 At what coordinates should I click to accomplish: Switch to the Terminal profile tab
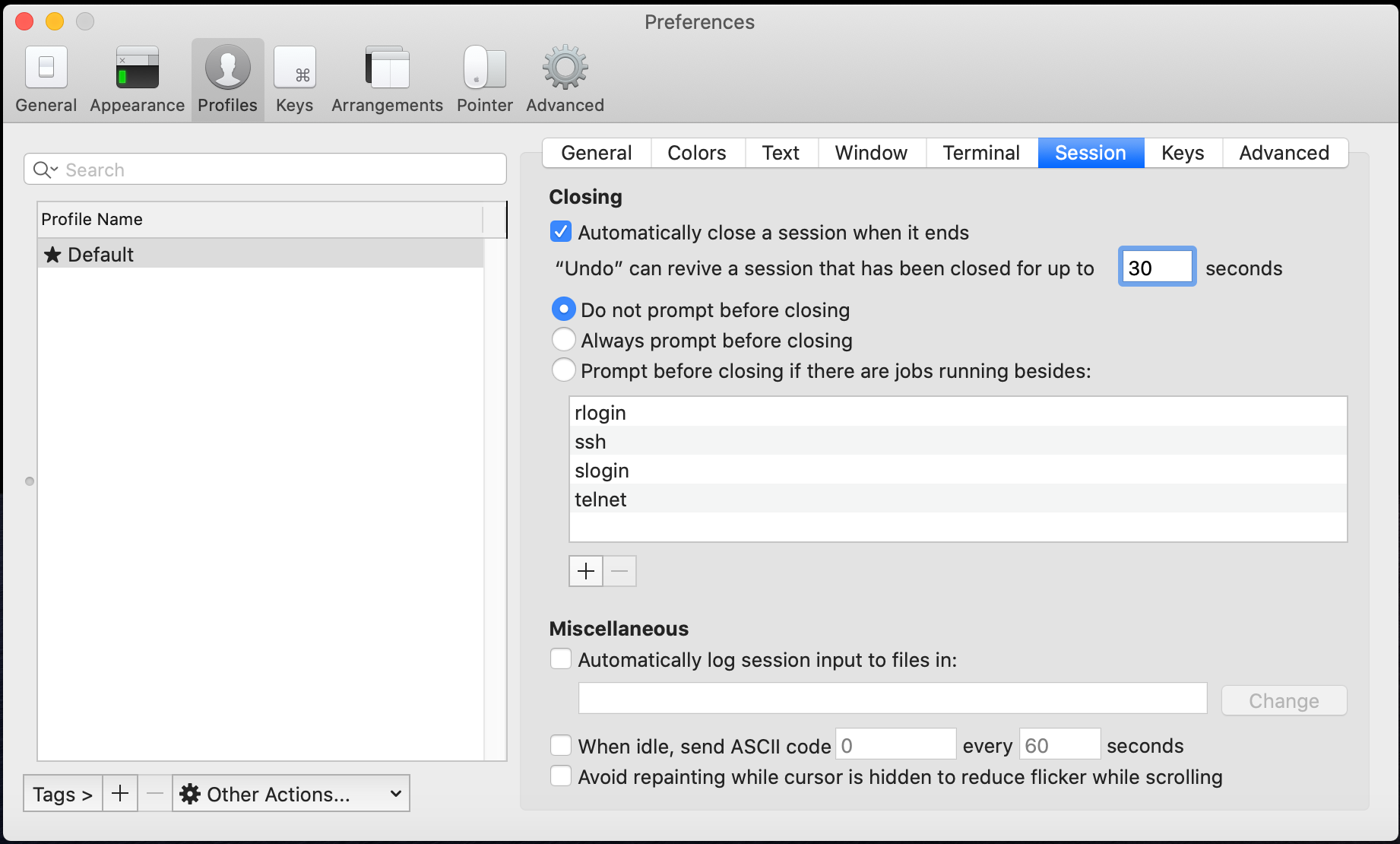tap(981, 152)
